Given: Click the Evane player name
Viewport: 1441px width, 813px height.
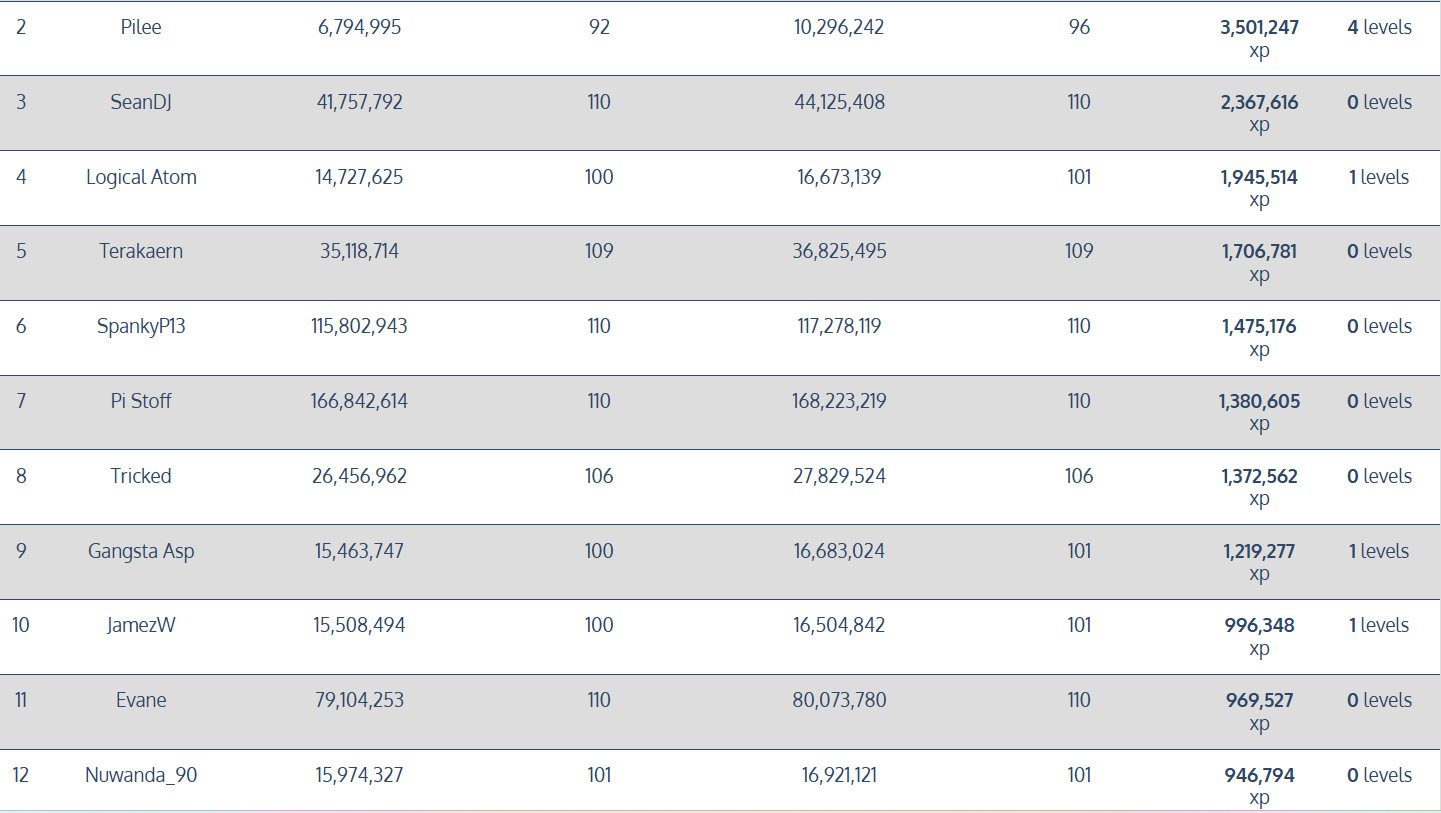Looking at the screenshot, I should pyautogui.click(x=141, y=700).
